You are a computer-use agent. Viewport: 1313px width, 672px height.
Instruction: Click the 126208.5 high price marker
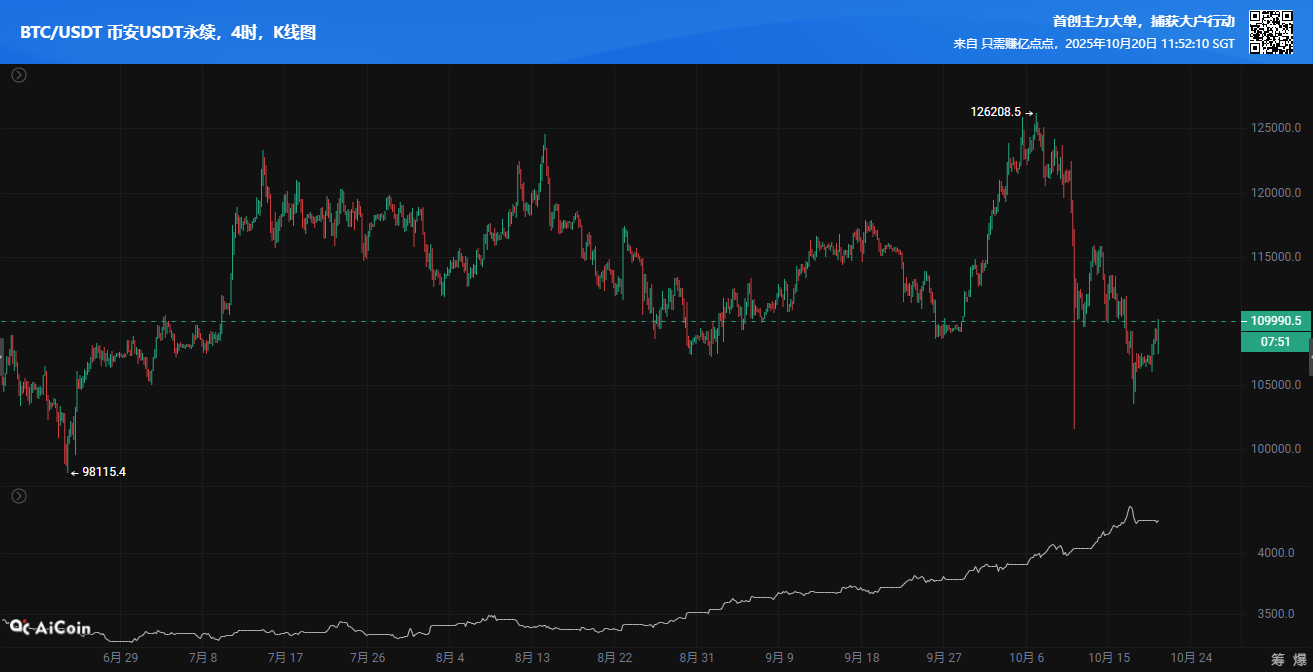[996, 112]
